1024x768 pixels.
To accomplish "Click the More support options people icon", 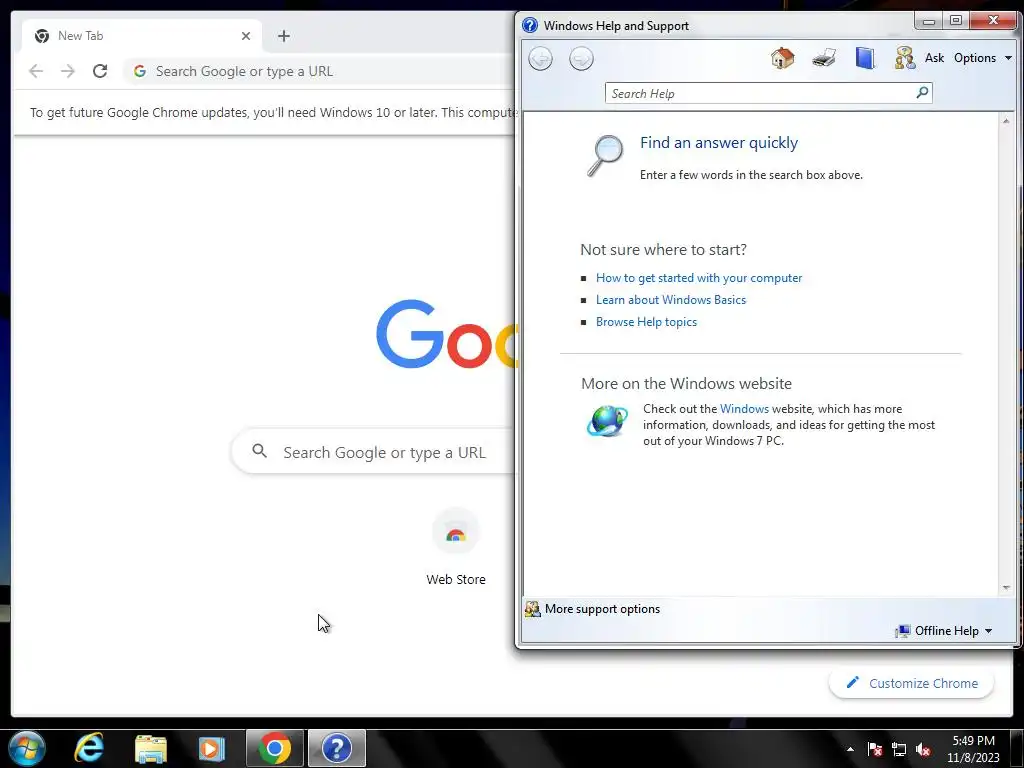I will click(x=532, y=609).
